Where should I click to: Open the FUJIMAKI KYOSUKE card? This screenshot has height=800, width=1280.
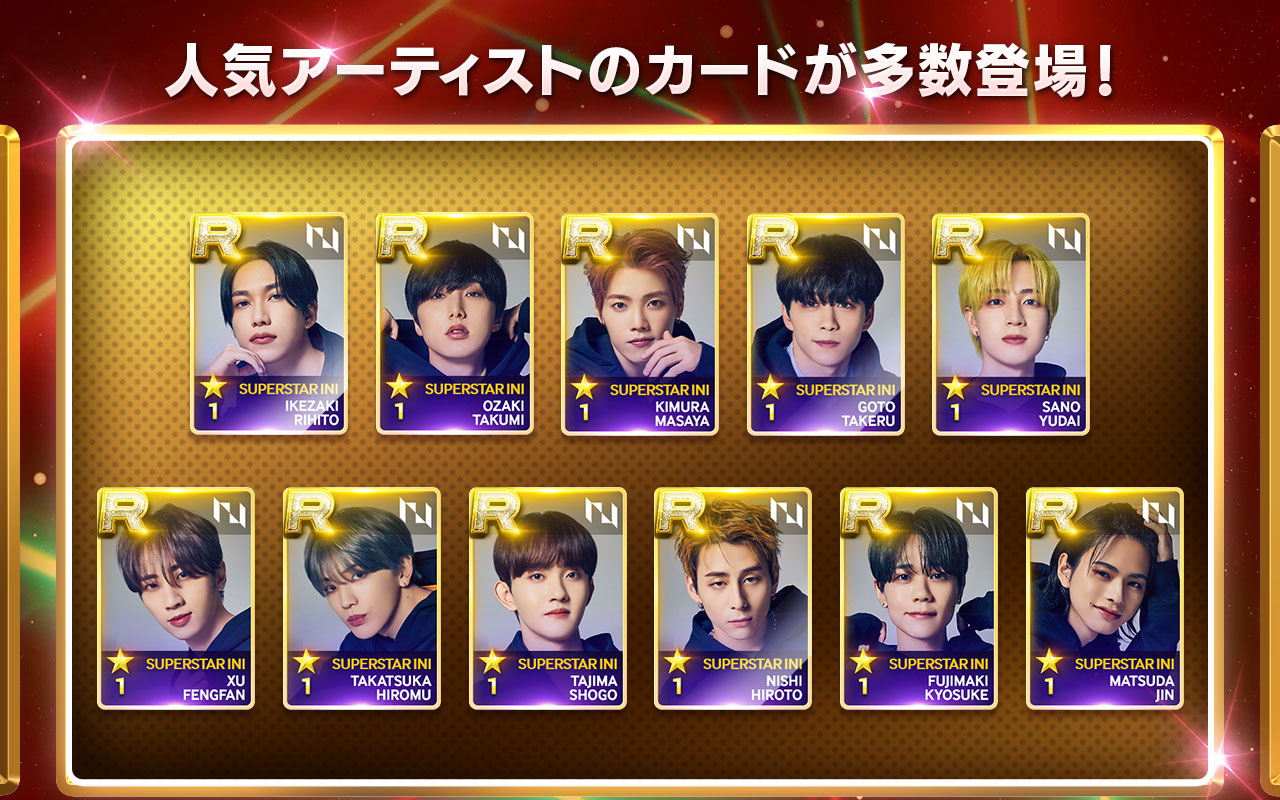[919, 598]
